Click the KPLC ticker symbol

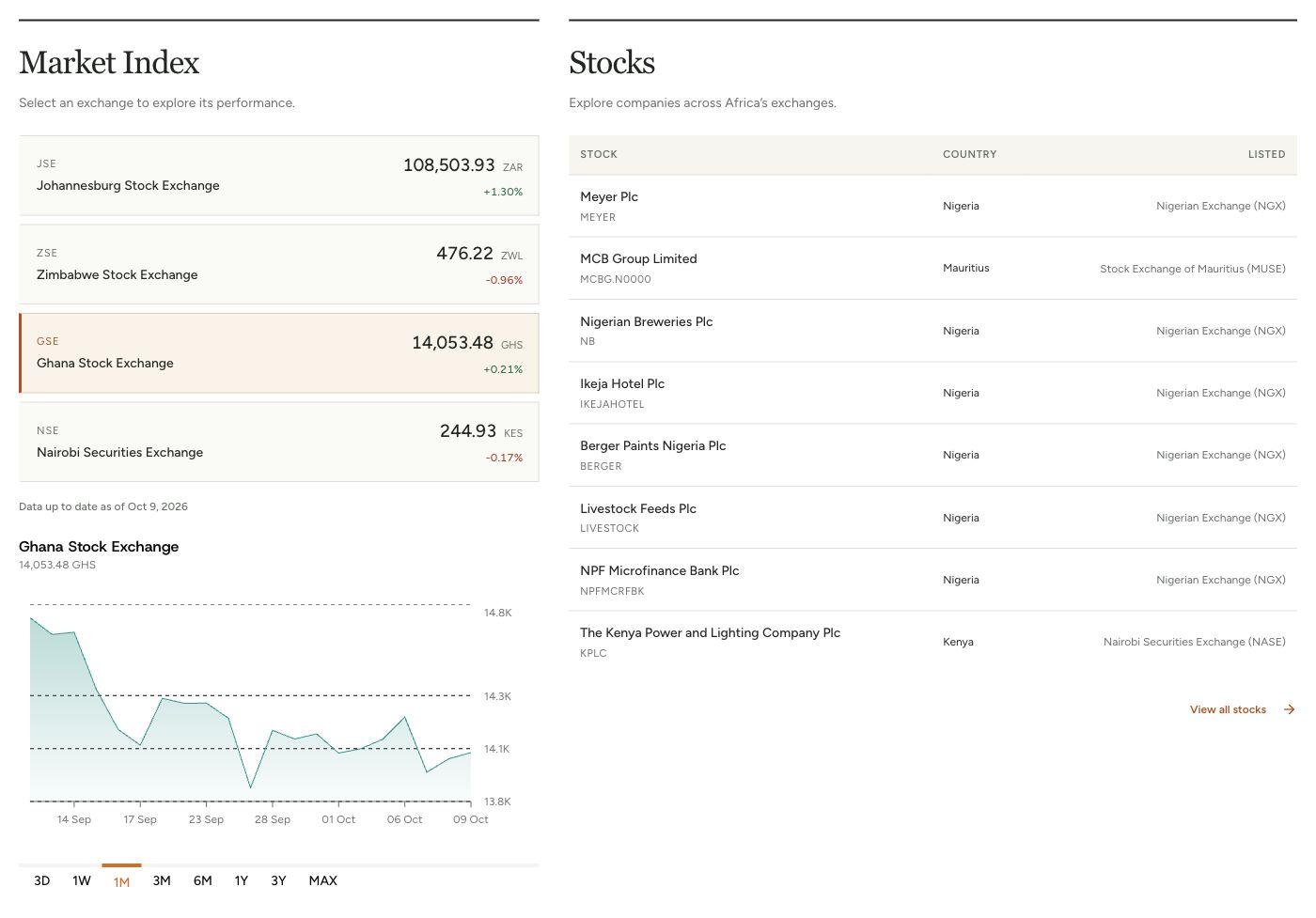click(x=593, y=653)
